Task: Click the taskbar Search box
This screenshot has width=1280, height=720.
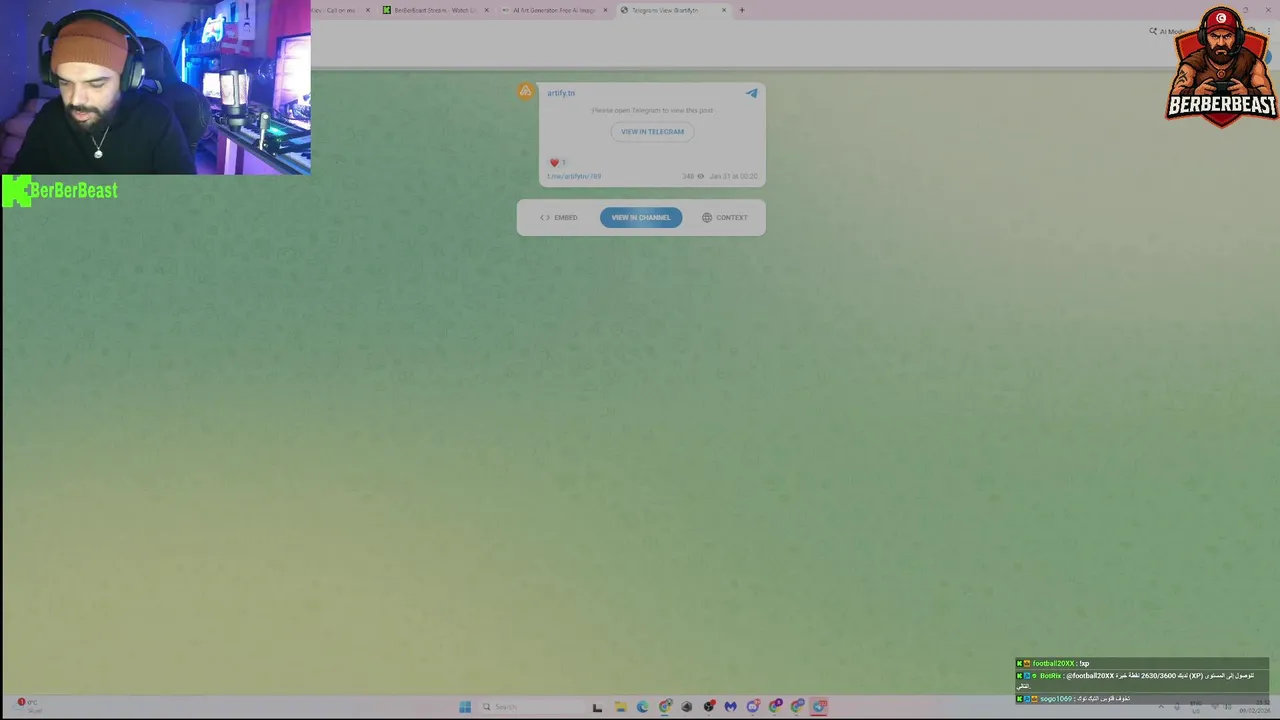Action: [531, 707]
